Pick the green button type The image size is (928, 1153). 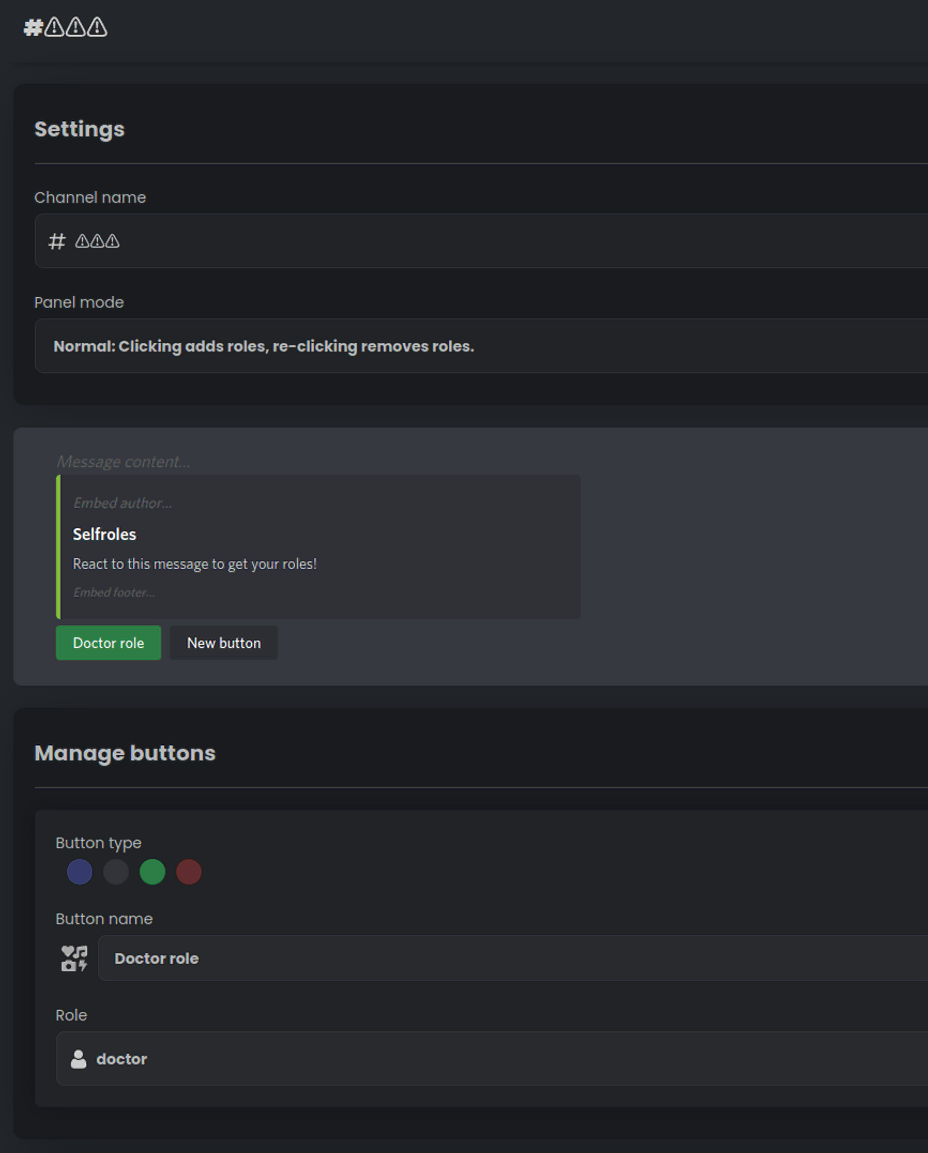[152, 872]
